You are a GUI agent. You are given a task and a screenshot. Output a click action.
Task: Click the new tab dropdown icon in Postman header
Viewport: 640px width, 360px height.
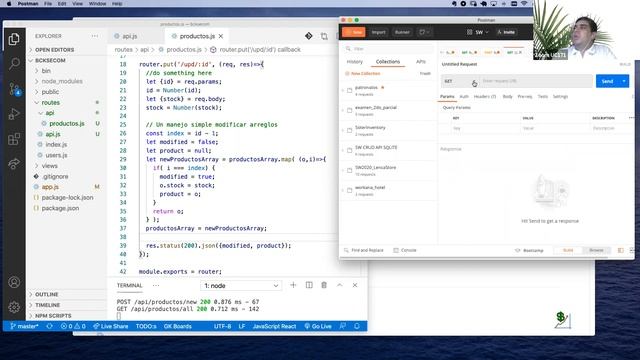[424, 32]
